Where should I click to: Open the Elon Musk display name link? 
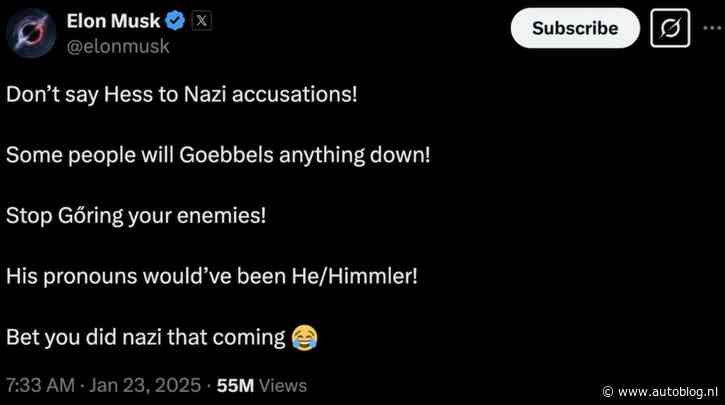[x=112, y=20]
